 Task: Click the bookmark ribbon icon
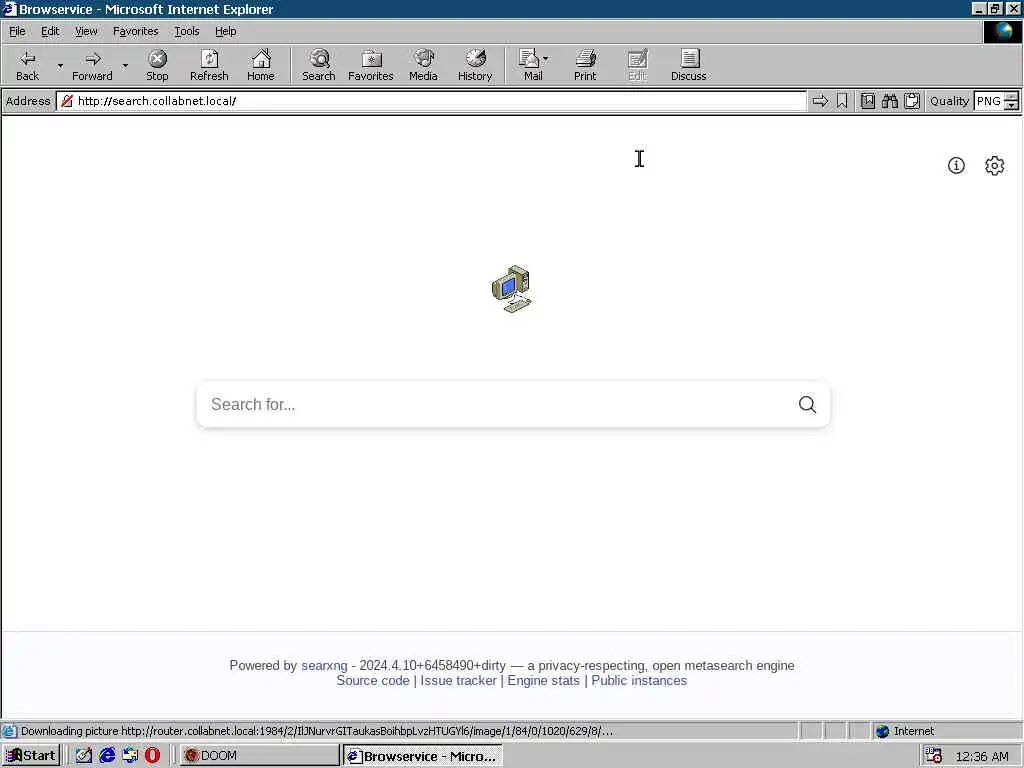842,101
